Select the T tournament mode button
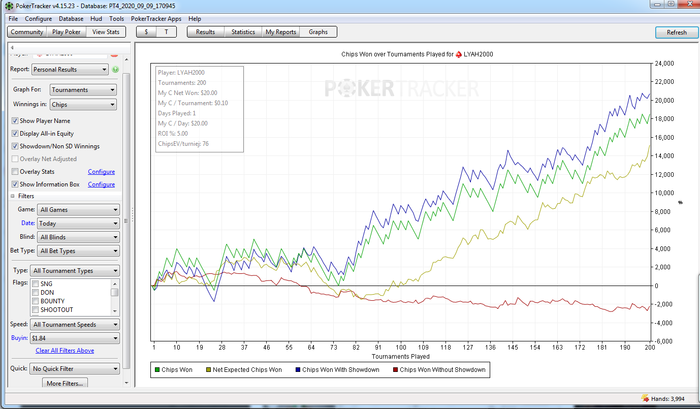 [x=167, y=32]
